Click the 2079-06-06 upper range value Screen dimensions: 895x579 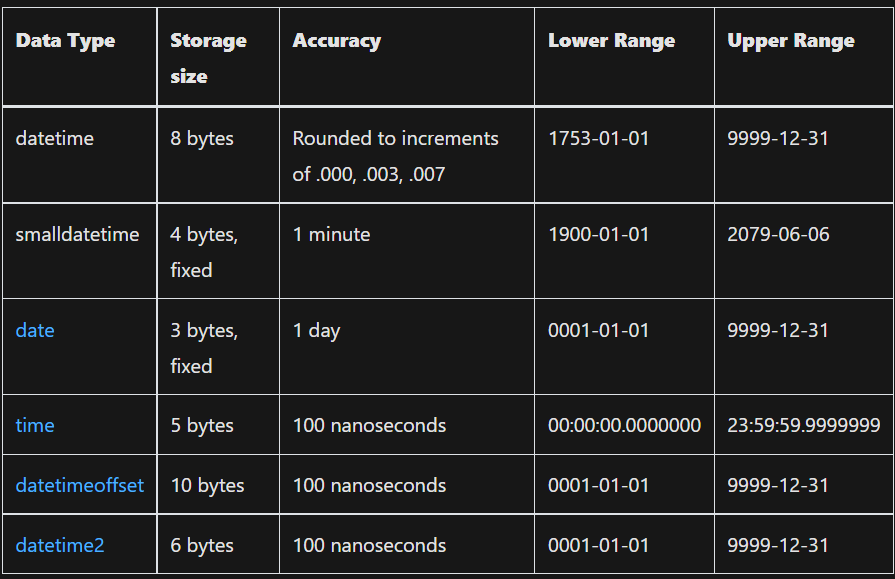[778, 234]
